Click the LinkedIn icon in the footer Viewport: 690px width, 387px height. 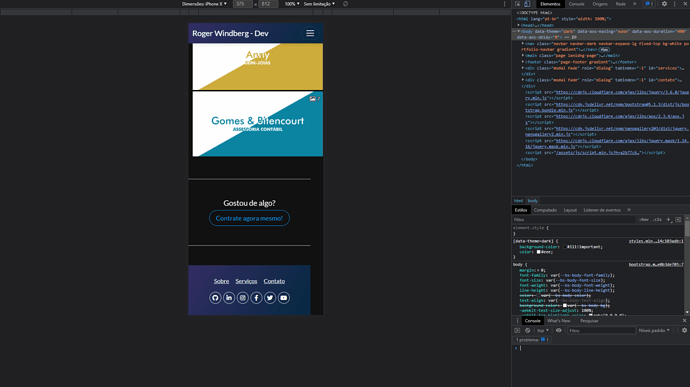coord(229,298)
